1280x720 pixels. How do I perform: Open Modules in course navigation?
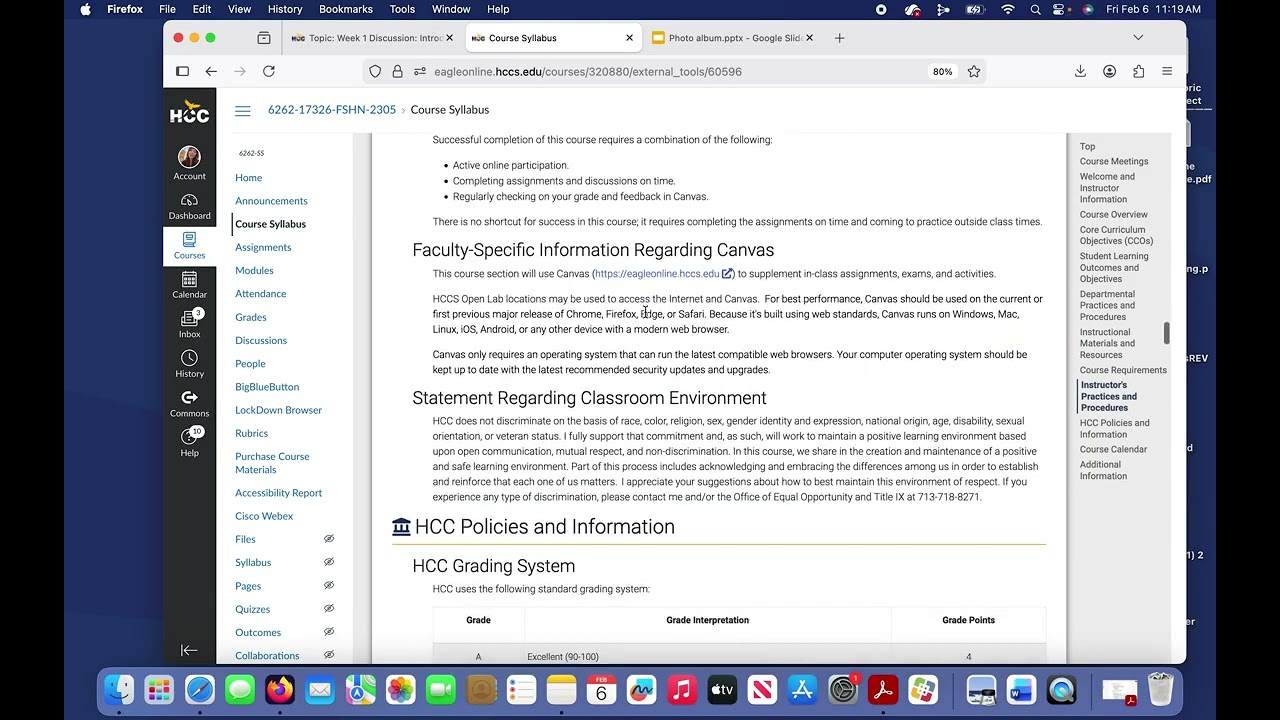(254, 270)
